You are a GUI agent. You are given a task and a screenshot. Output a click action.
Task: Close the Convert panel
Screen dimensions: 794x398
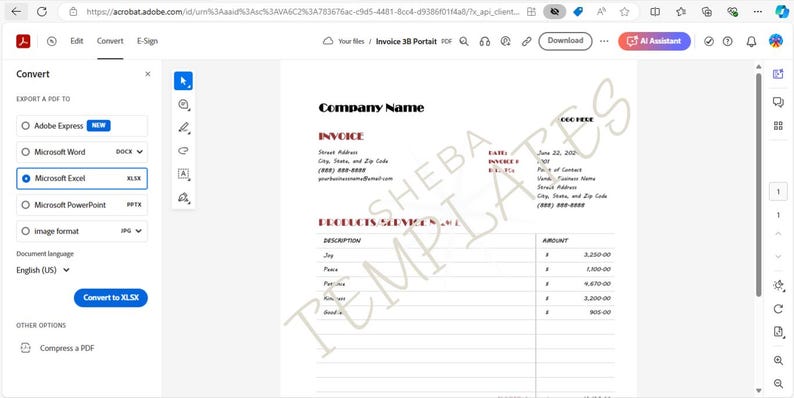point(148,74)
